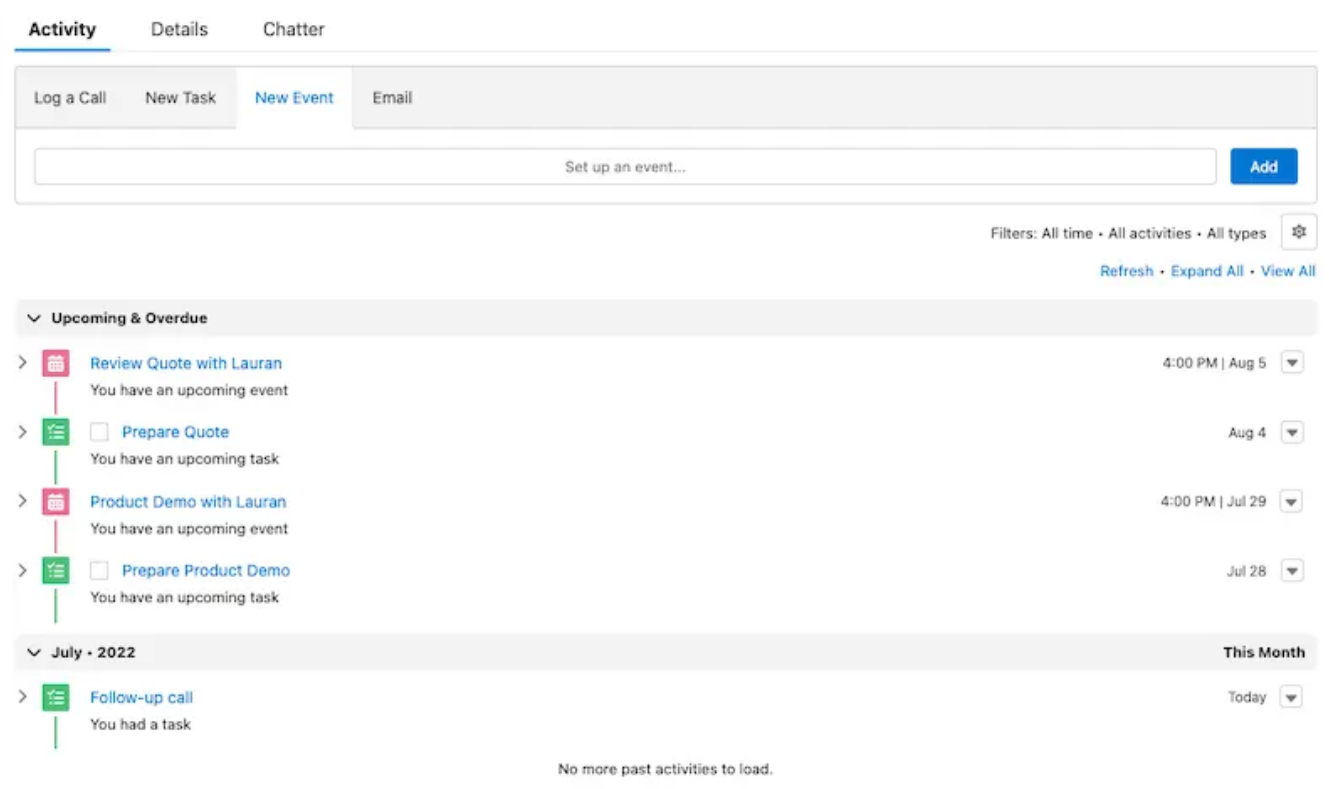This screenshot has width=1329, height=789.
Task: Click the Add button to create event
Action: (x=1263, y=166)
